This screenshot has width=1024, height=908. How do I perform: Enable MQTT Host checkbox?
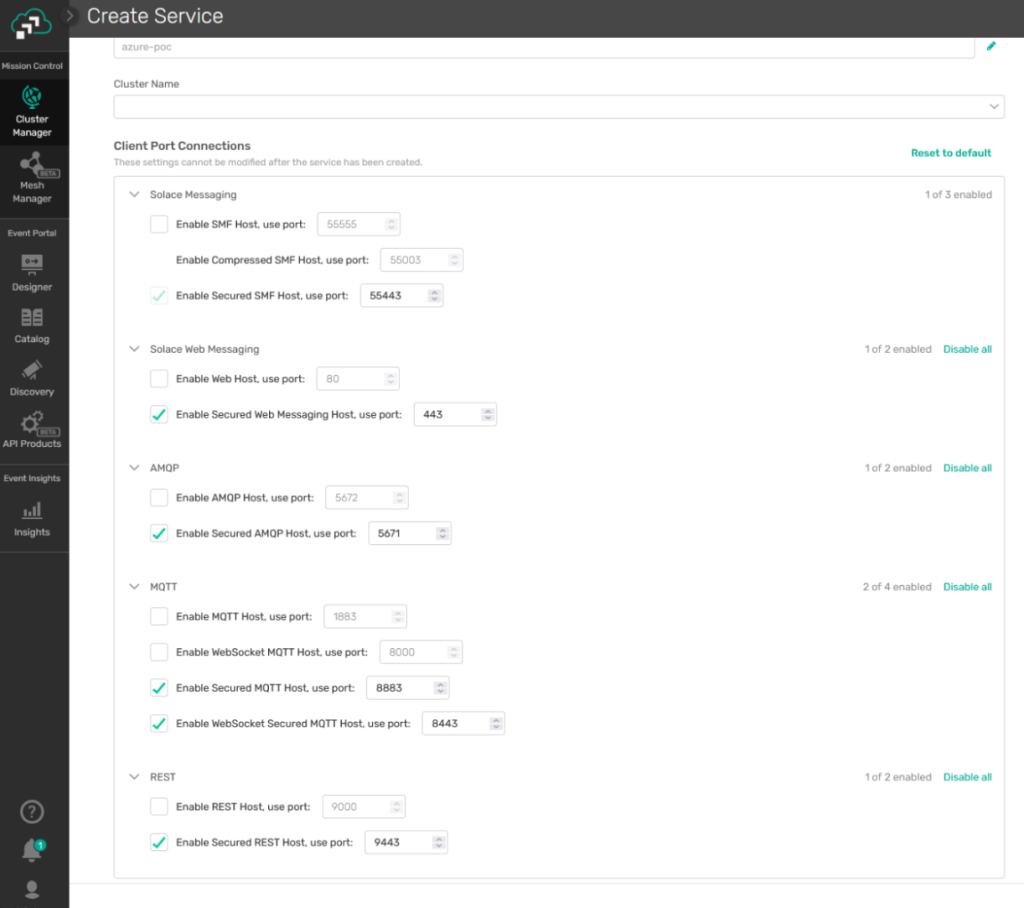(159, 616)
